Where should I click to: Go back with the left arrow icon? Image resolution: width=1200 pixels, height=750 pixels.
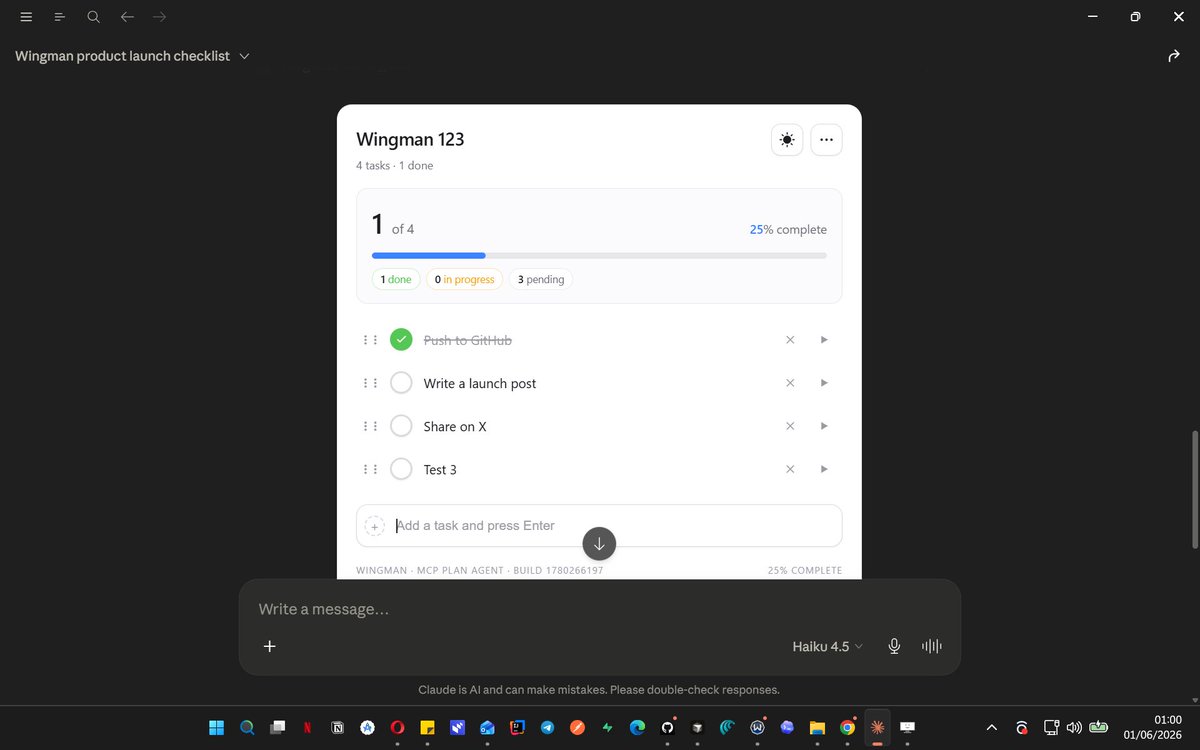127,17
